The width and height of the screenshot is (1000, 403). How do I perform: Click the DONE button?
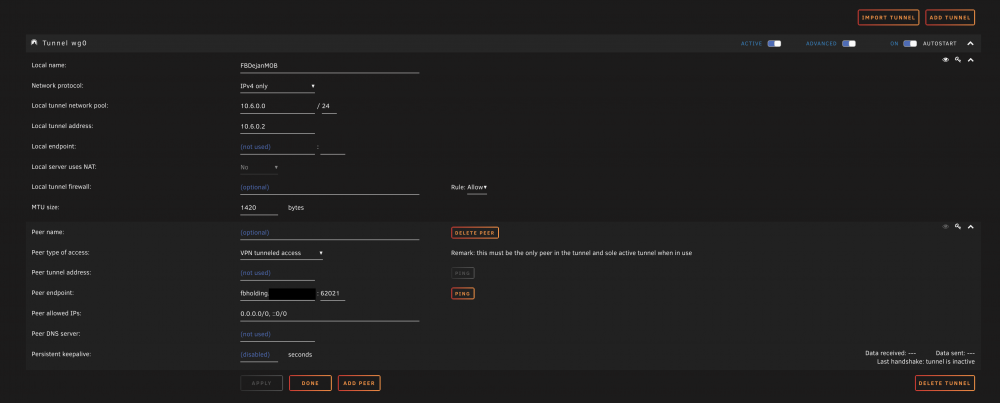point(310,383)
